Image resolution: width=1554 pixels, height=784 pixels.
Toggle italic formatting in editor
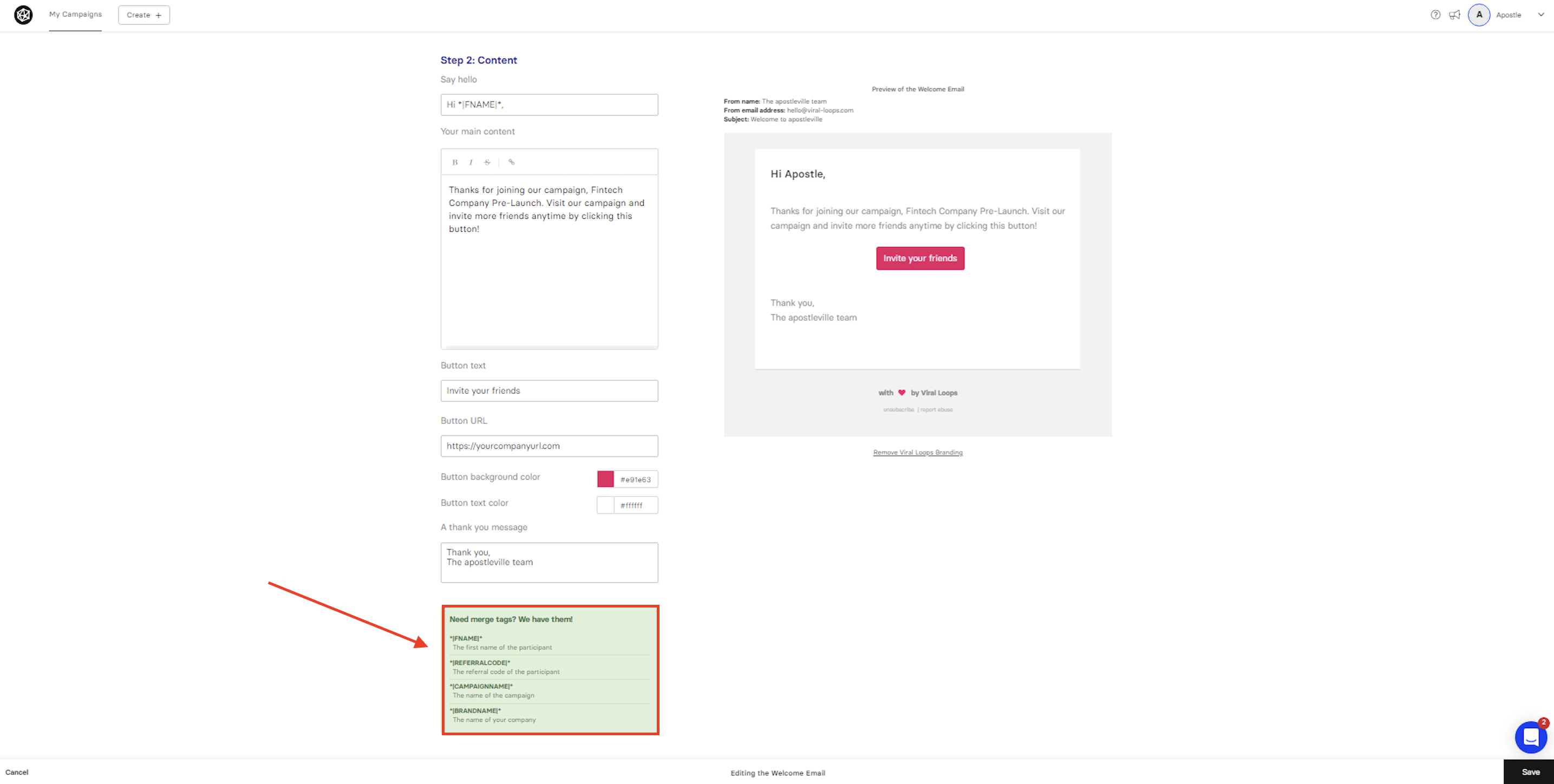pos(471,162)
